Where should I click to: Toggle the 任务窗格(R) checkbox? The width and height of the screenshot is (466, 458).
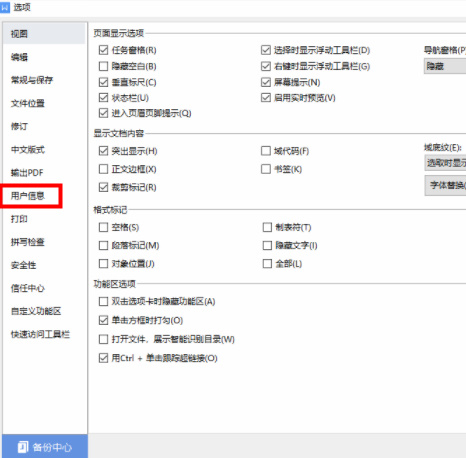point(103,50)
